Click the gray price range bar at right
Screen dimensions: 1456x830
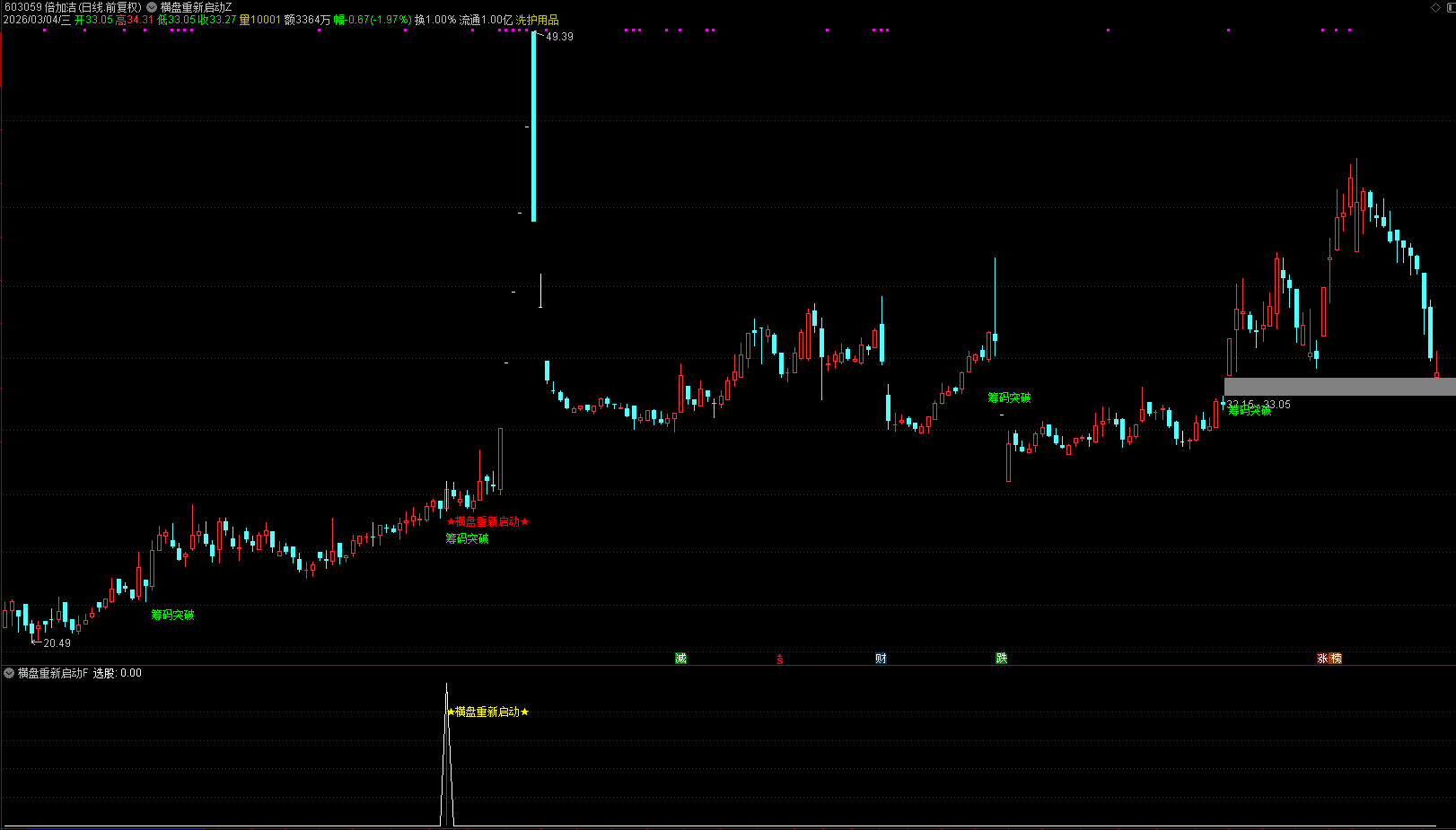tap(1339, 387)
